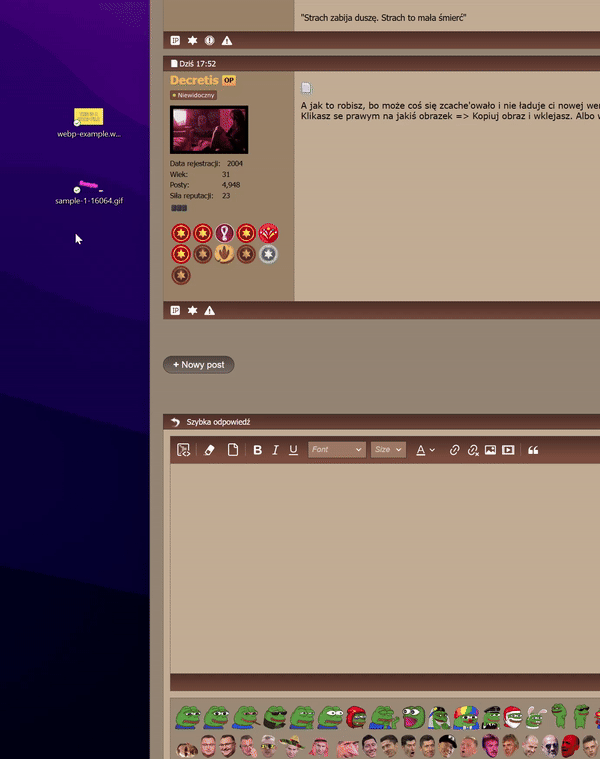Open Decretis user profile link

(194, 80)
